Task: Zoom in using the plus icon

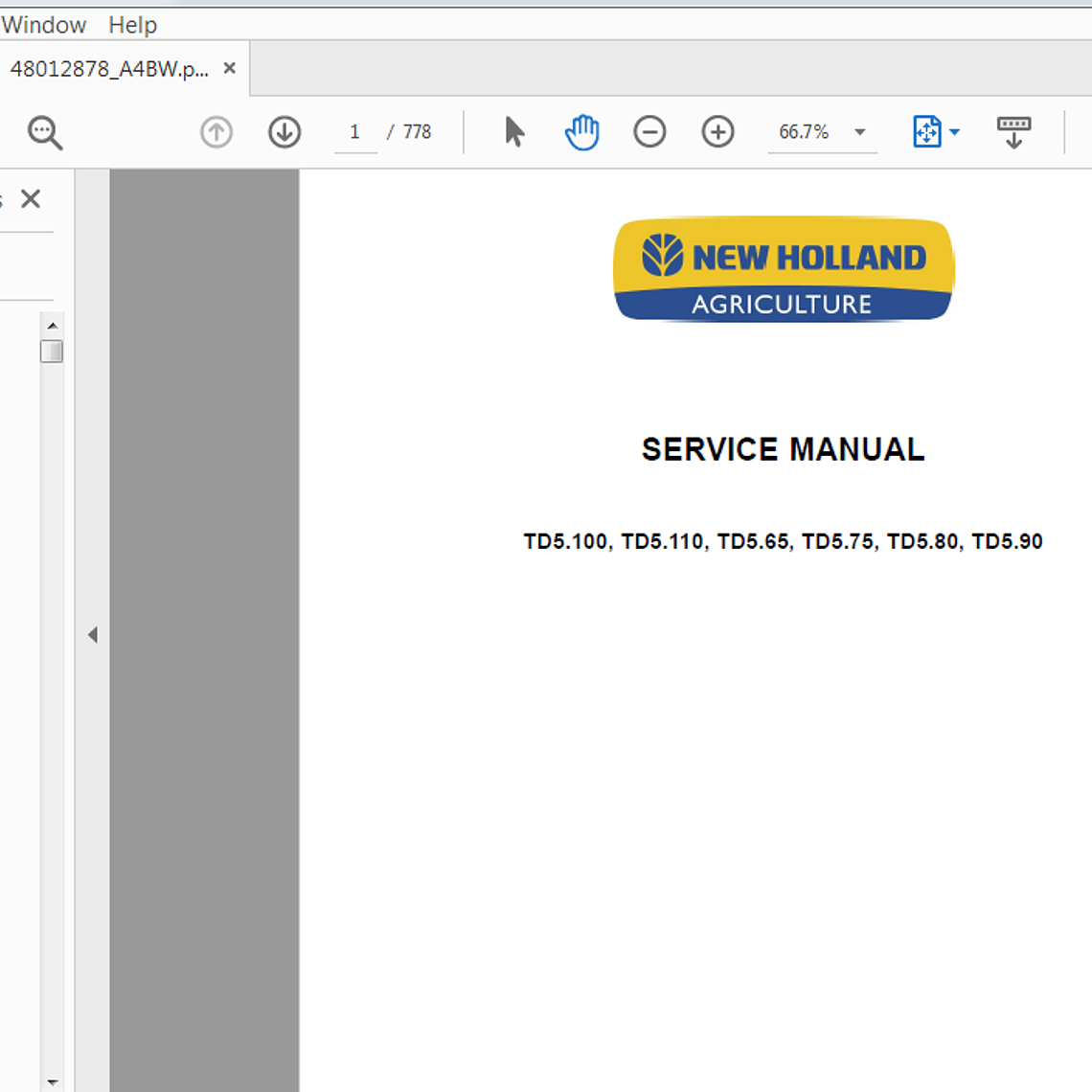Action: pyautogui.click(x=718, y=131)
